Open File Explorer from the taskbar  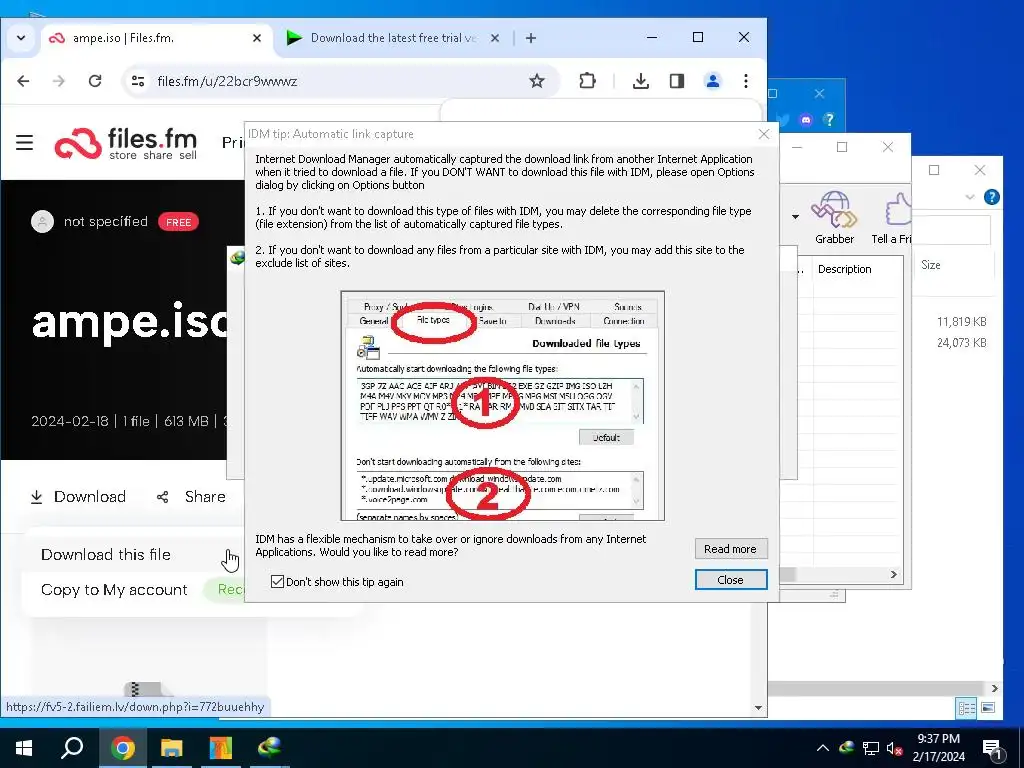click(172, 748)
